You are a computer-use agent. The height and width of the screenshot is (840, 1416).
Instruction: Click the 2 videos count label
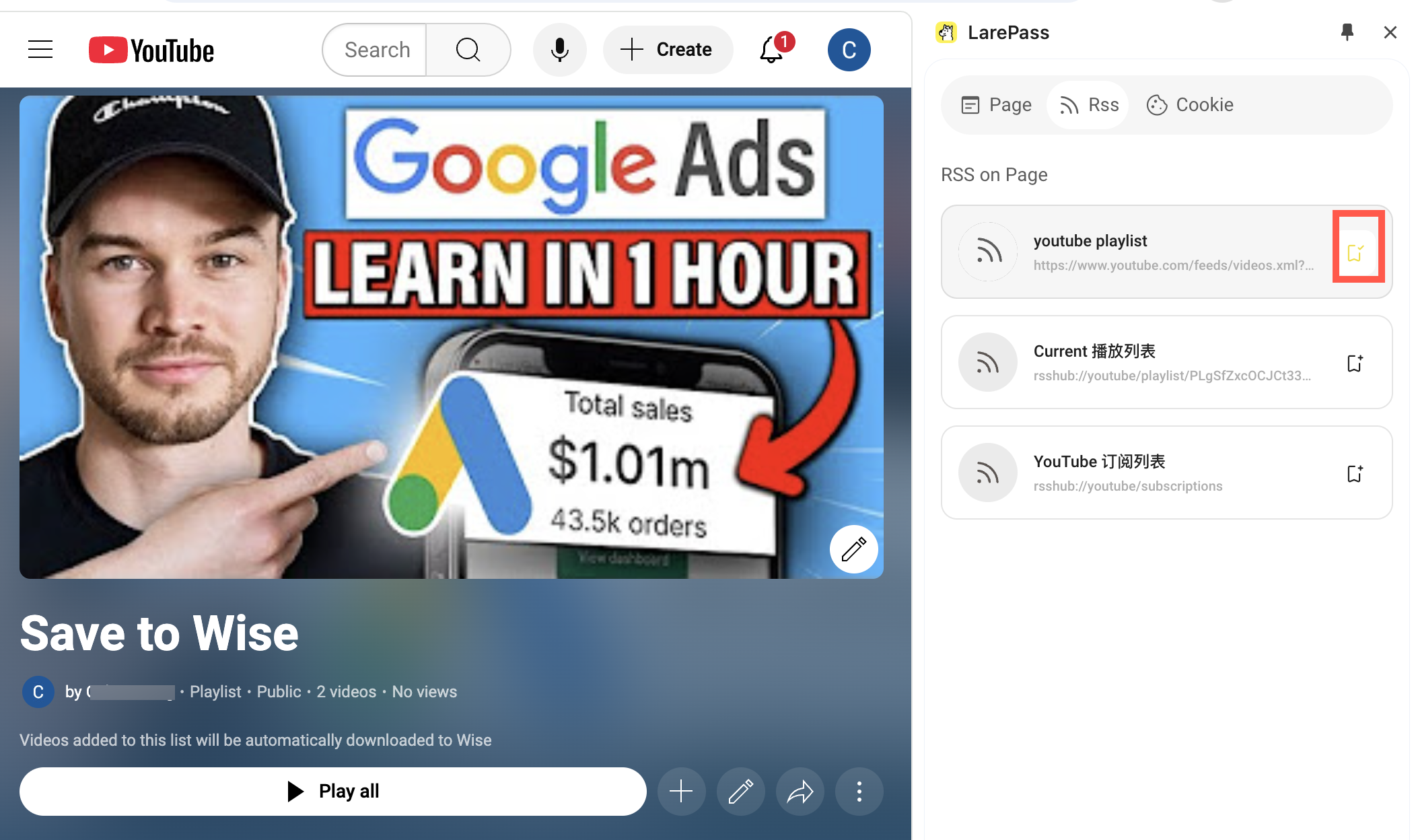(347, 692)
